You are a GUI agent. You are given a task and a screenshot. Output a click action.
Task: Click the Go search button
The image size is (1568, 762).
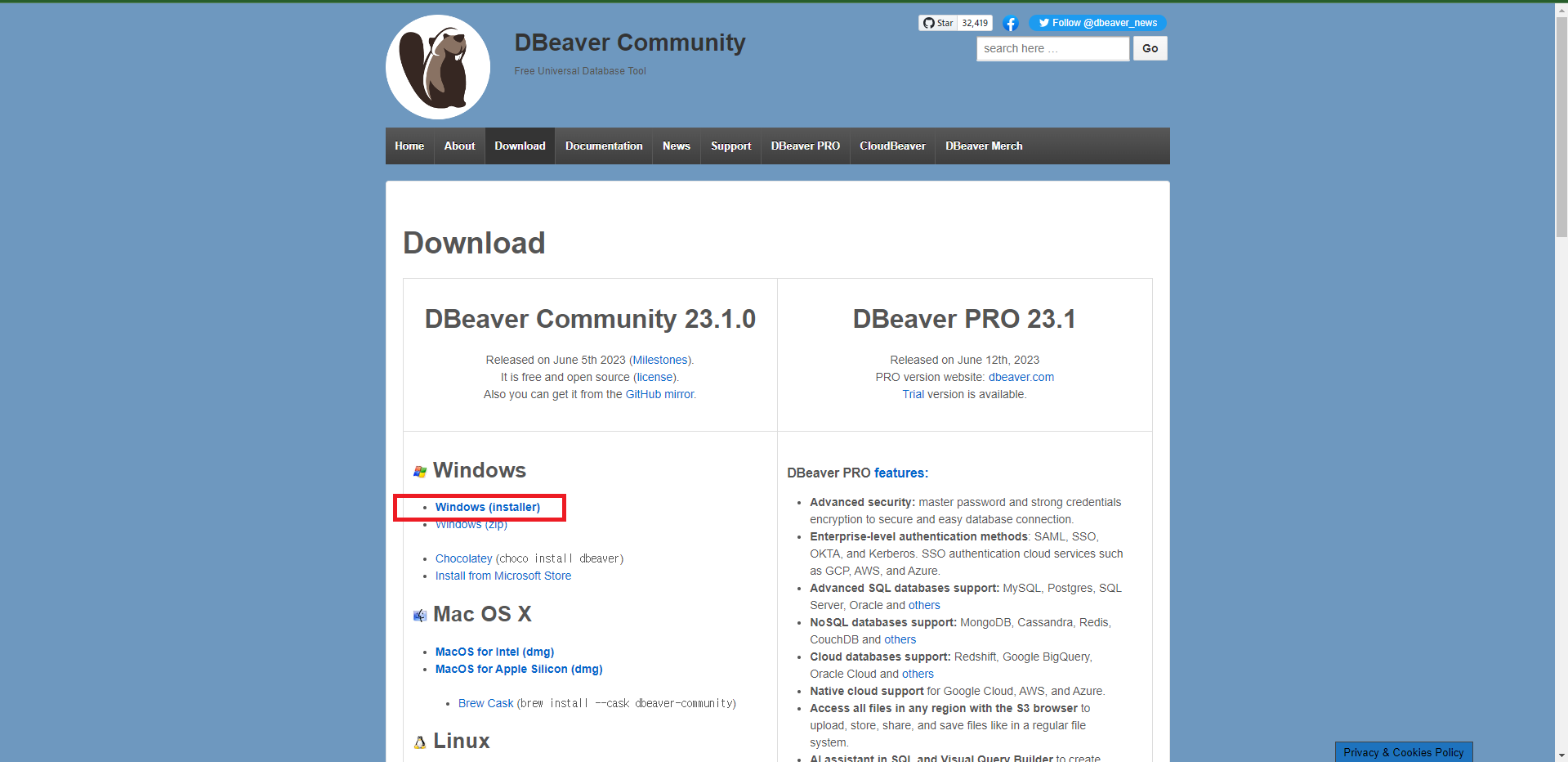coord(1150,48)
